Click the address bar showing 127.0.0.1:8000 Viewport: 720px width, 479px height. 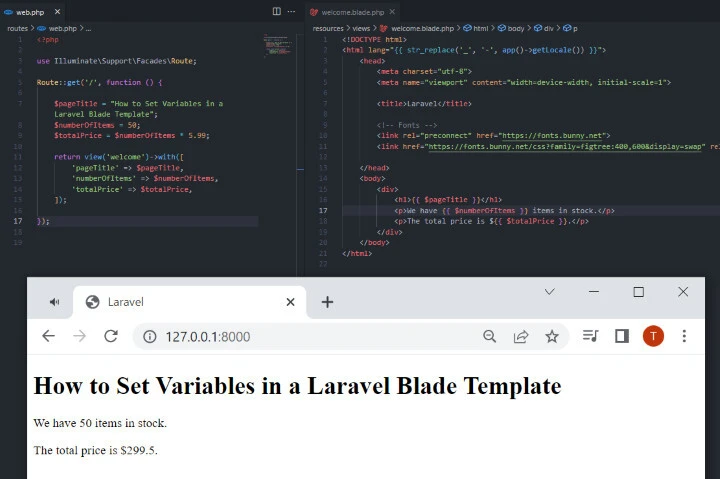tap(300, 337)
